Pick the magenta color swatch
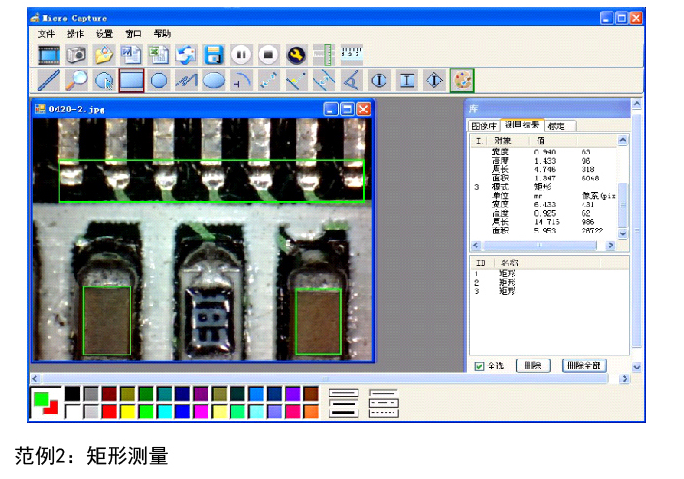 click(x=201, y=411)
